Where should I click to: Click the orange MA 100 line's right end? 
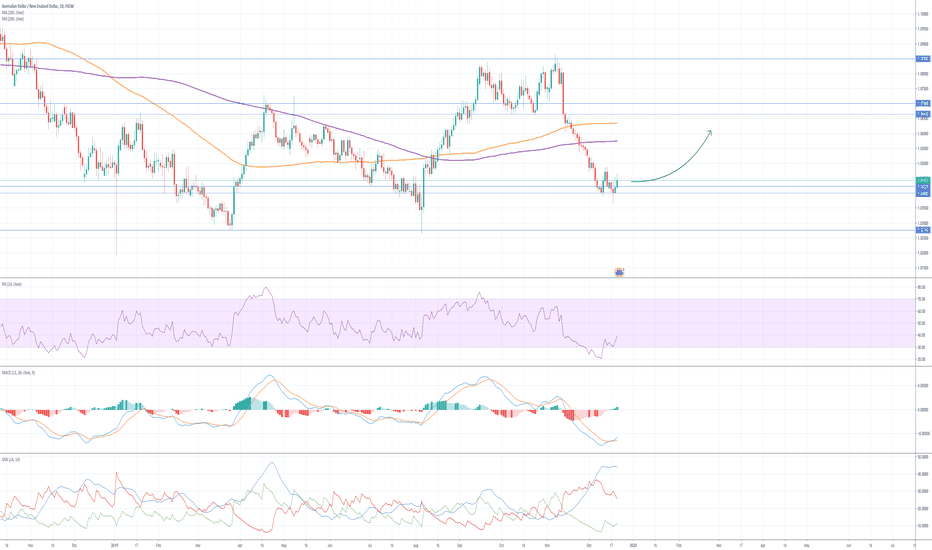616,123
